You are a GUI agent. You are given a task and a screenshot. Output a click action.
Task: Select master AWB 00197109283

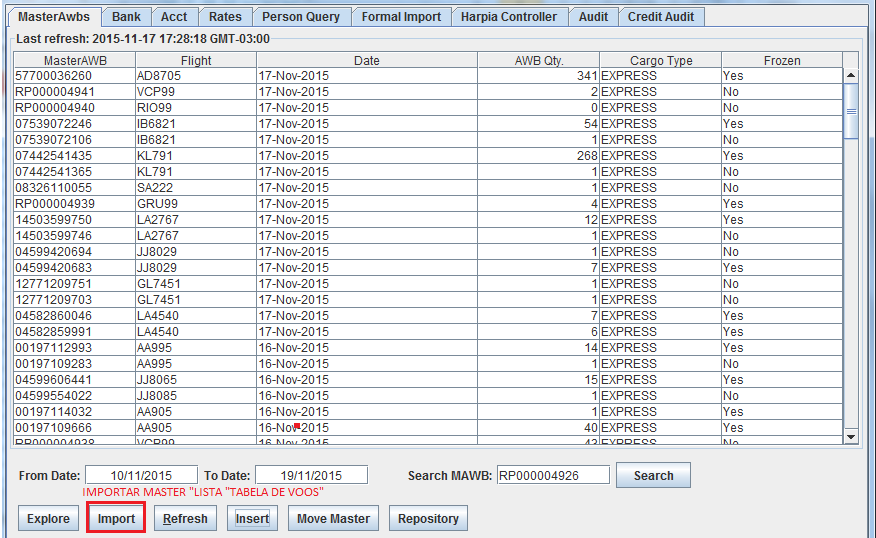click(74, 364)
